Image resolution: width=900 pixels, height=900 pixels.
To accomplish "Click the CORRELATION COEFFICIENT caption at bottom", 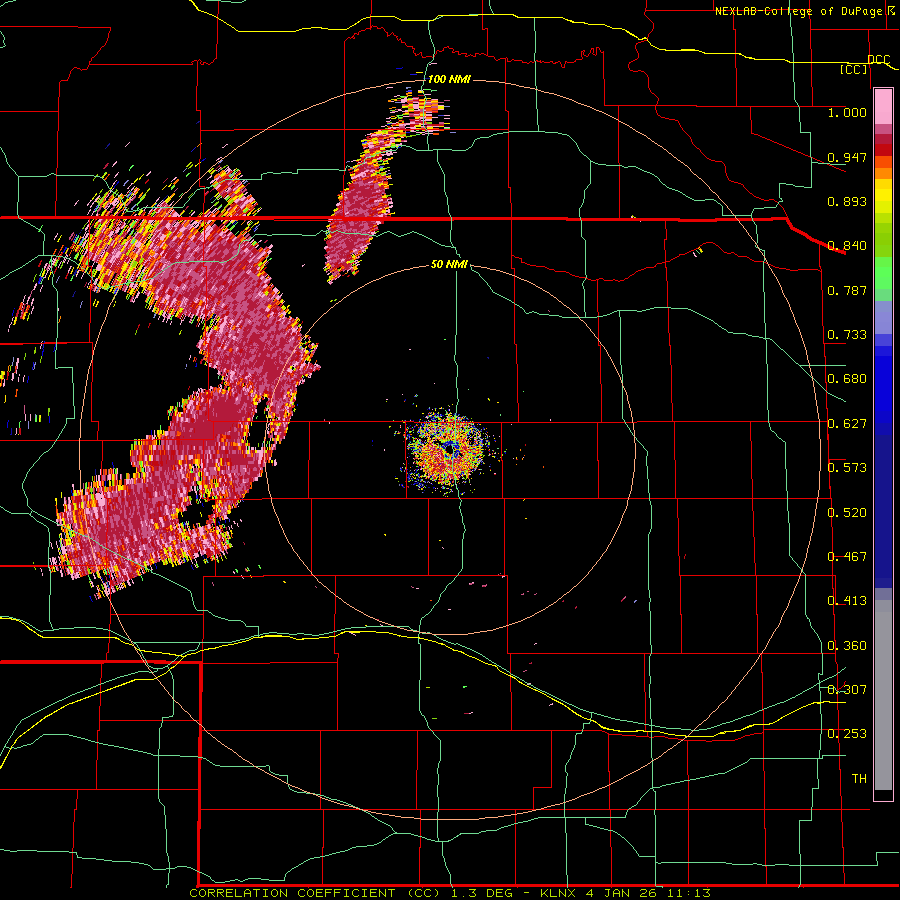I will tap(450, 893).
